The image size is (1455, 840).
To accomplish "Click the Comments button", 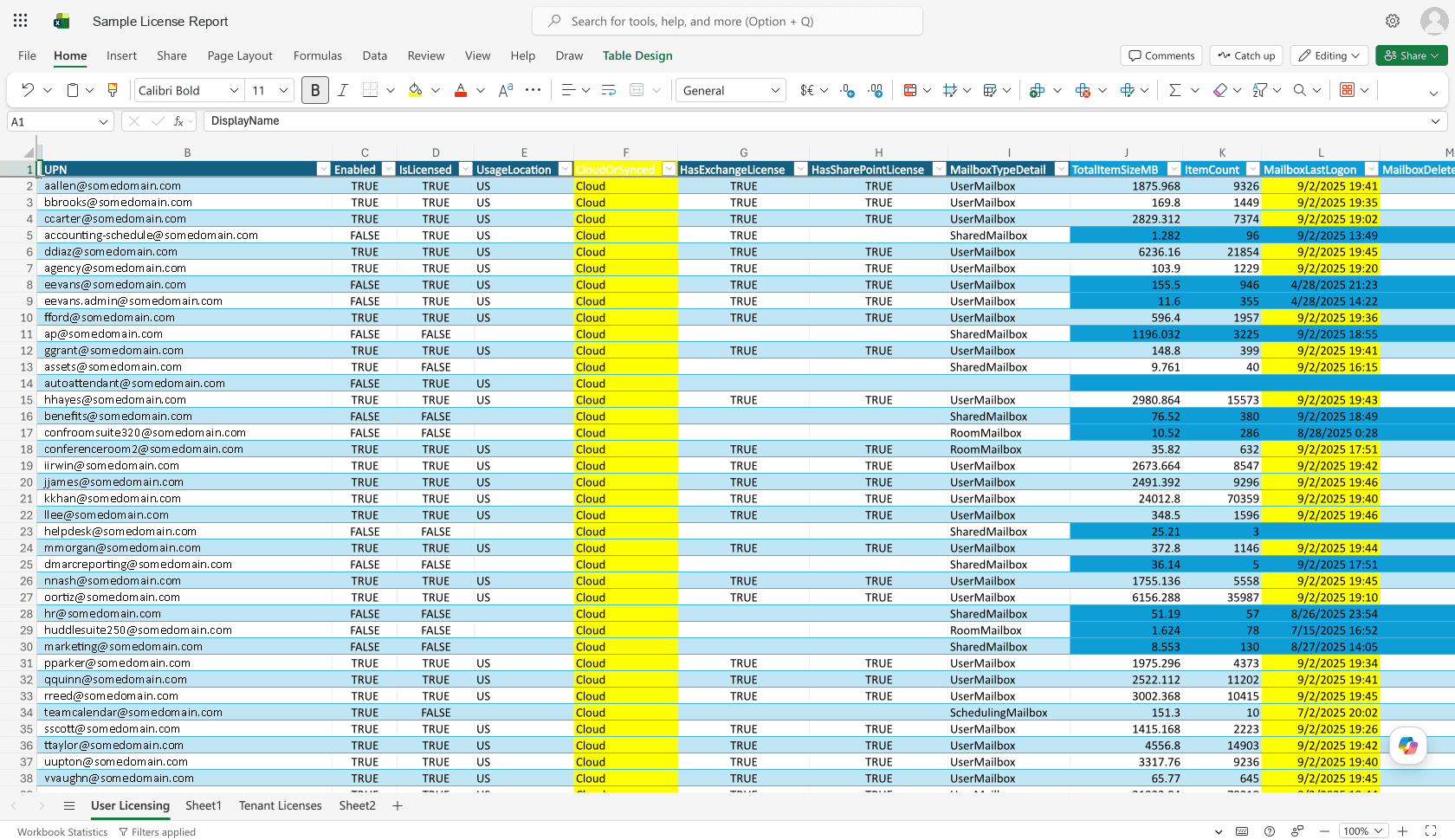I will tap(1161, 55).
